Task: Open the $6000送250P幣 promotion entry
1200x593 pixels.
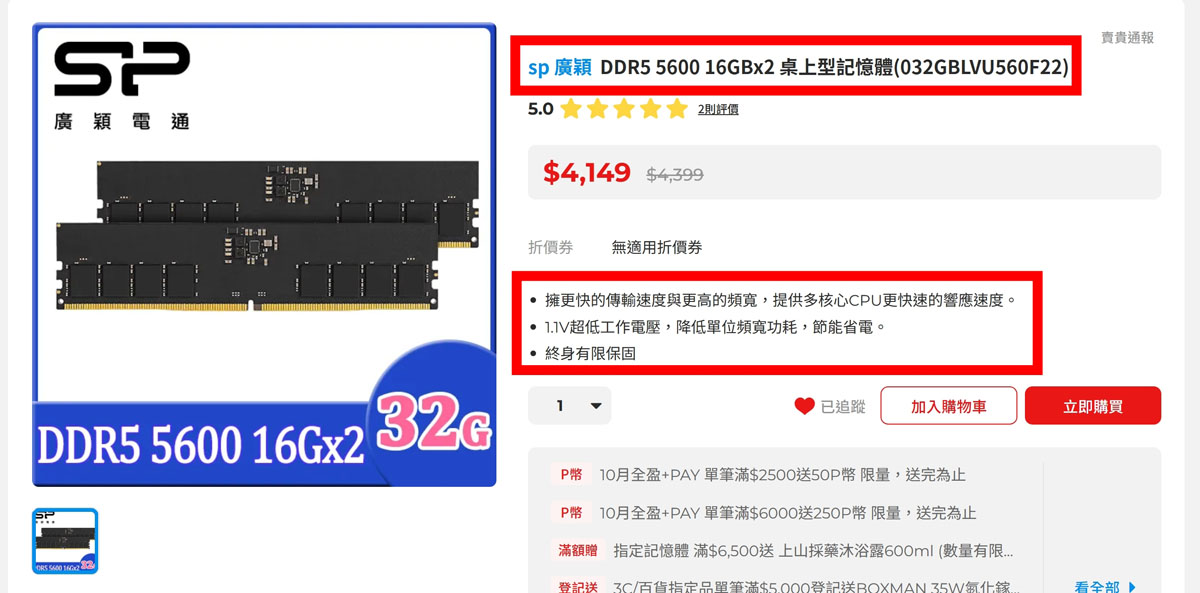Action: point(787,513)
